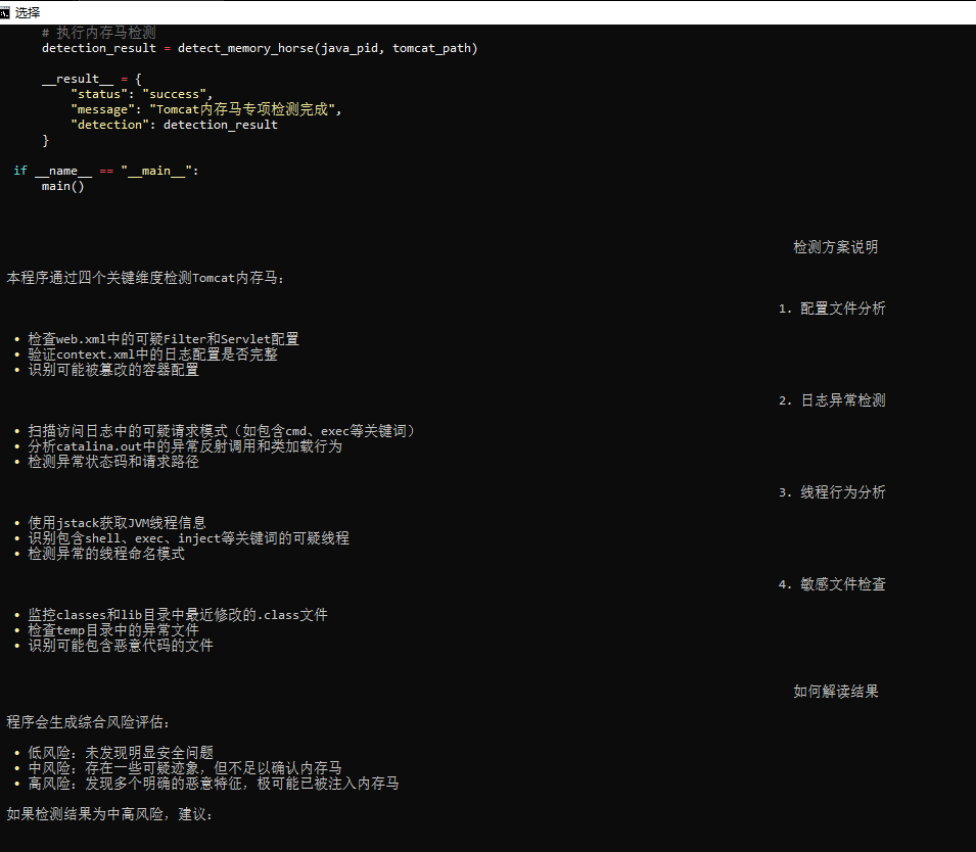Click the line '本程序通过四个关键维度检测Tomcat内存马:'
This screenshot has height=852, width=976.
pyautogui.click(x=145, y=278)
